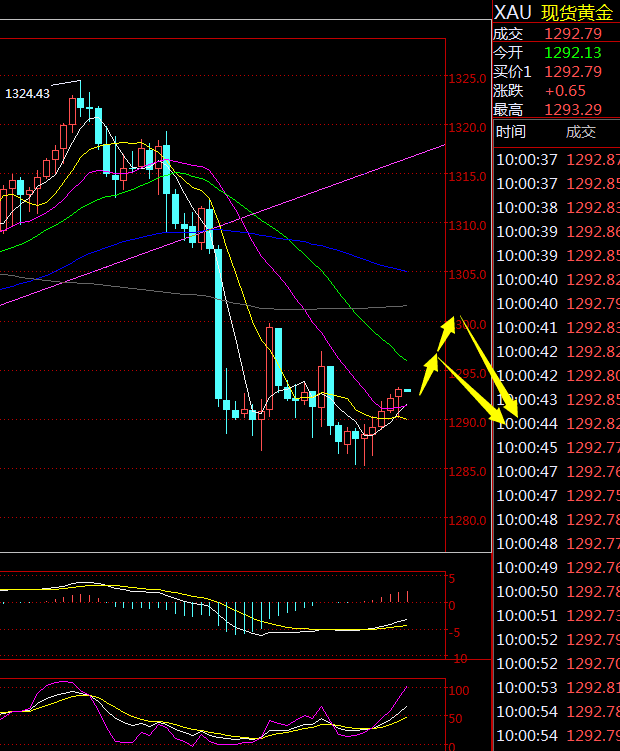Select the 涨跌 +0.65 row
Screen dimensions: 620x751
[x=556, y=91]
